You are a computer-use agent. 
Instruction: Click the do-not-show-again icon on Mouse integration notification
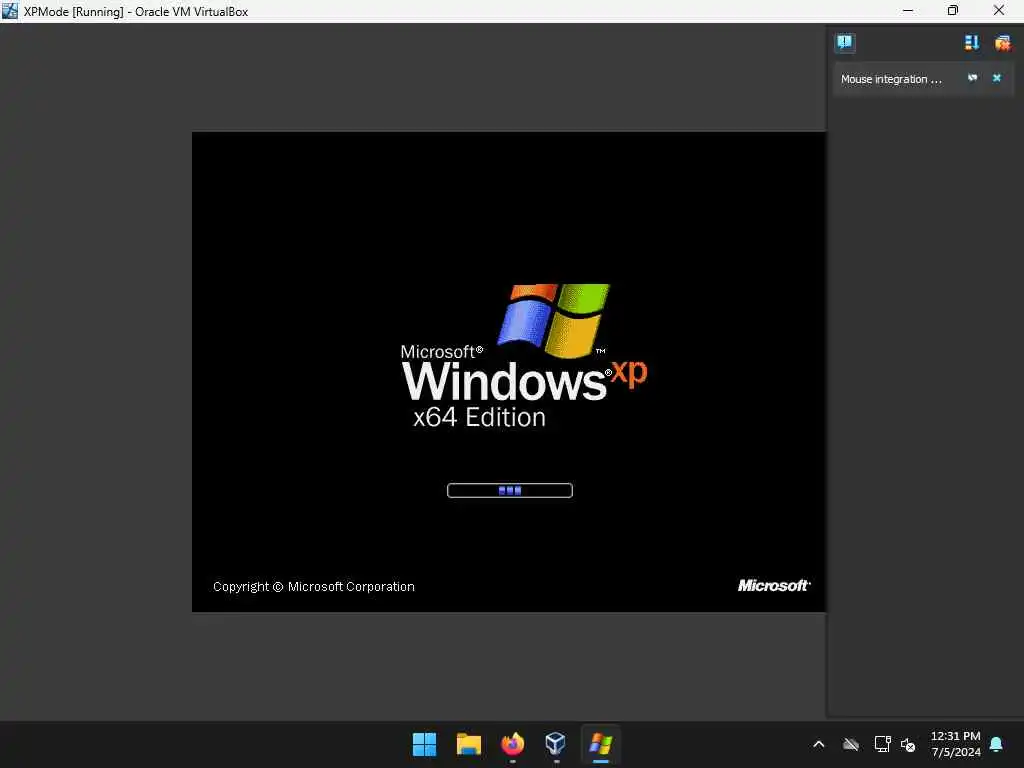972,78
